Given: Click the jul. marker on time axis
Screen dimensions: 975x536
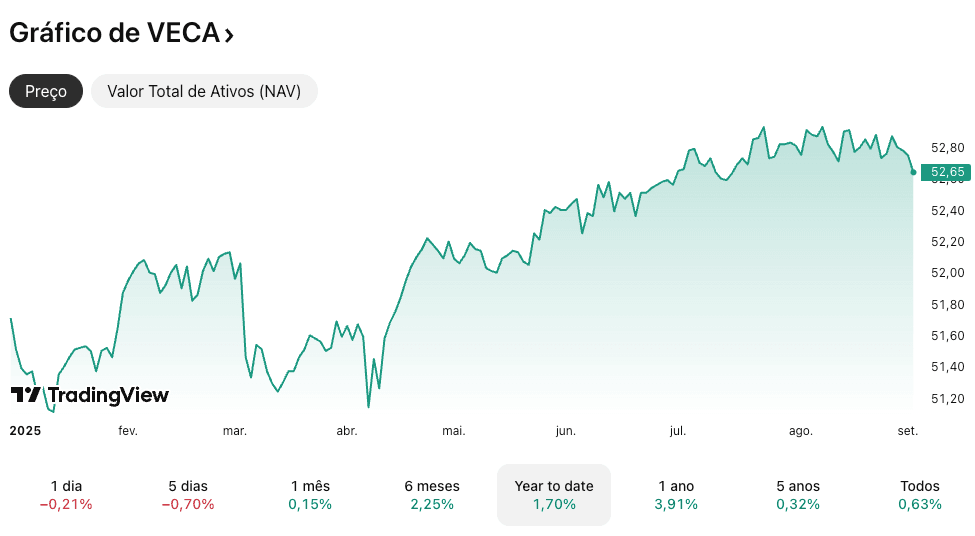Looking at the screenshot, I should click(x=677, y=431).
